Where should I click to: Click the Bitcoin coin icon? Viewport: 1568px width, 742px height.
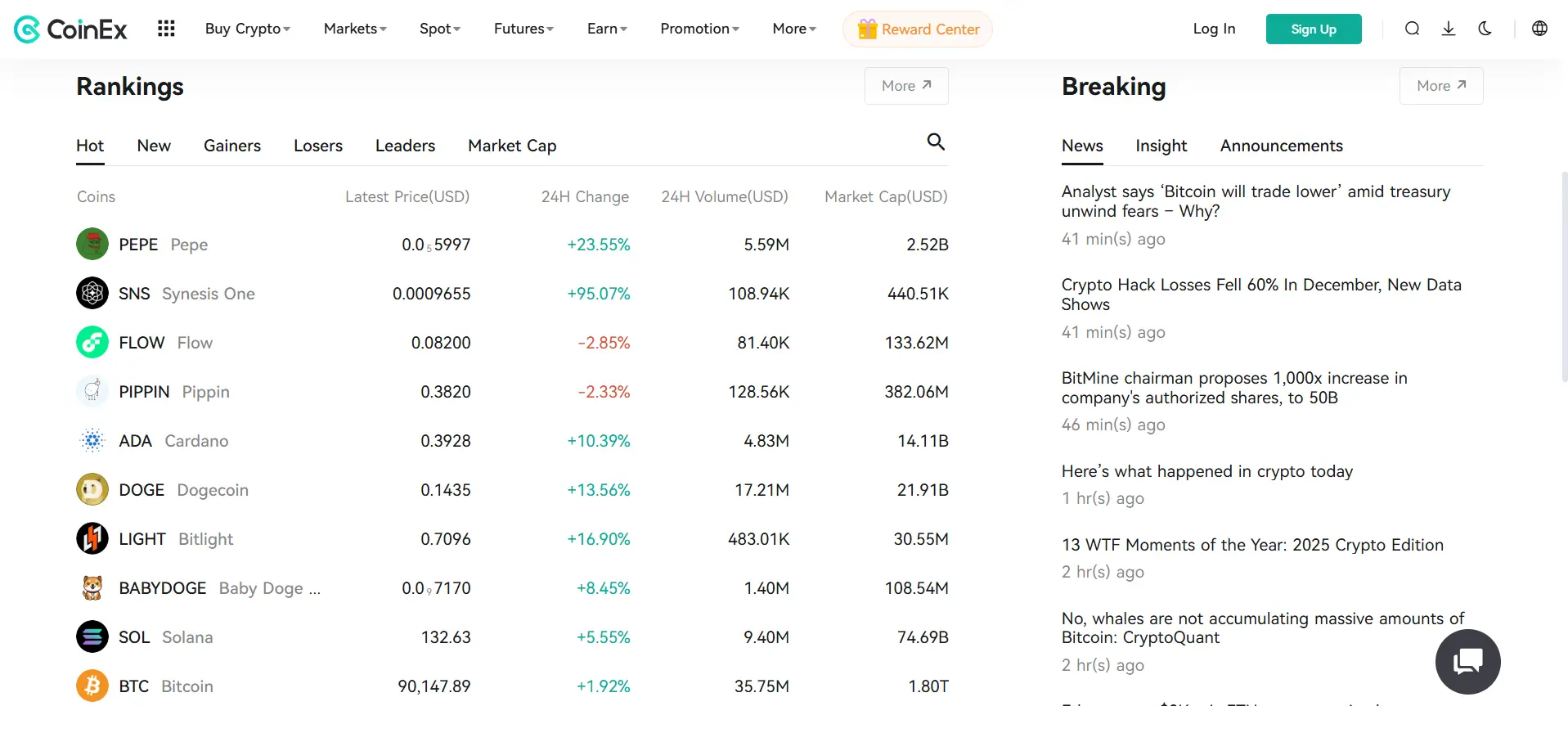pos(92,686)
